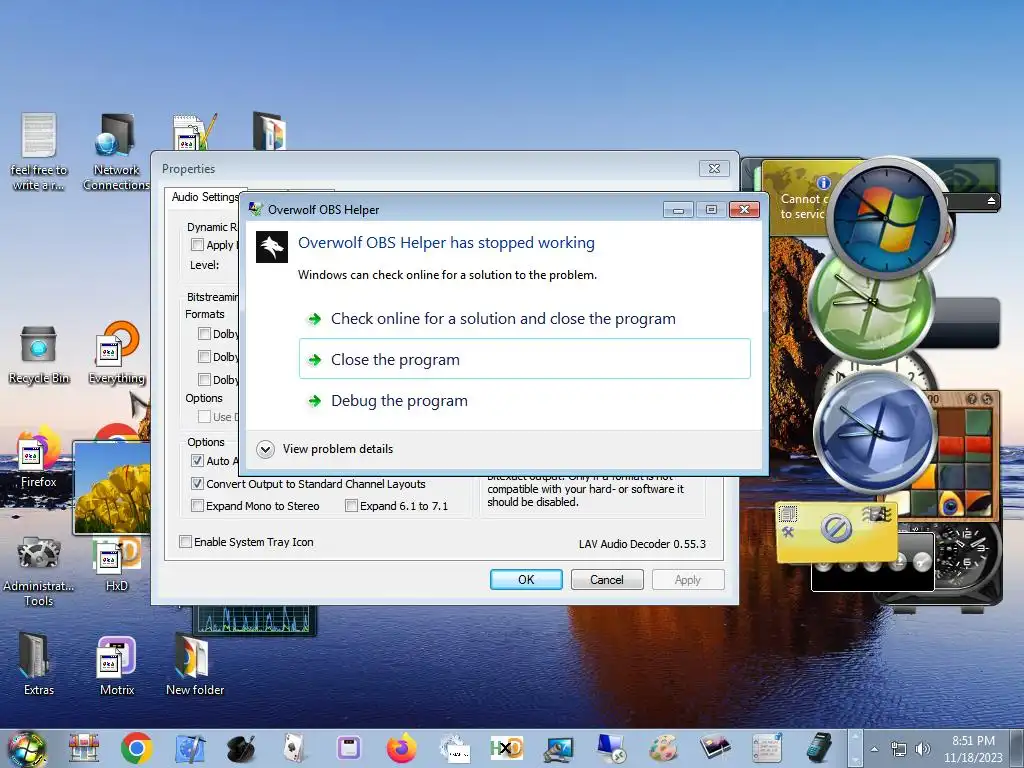Click the weather gadget 'Cannot connect' notice
This screenshot has width=1024, height=768.
(x=803, y=198)
